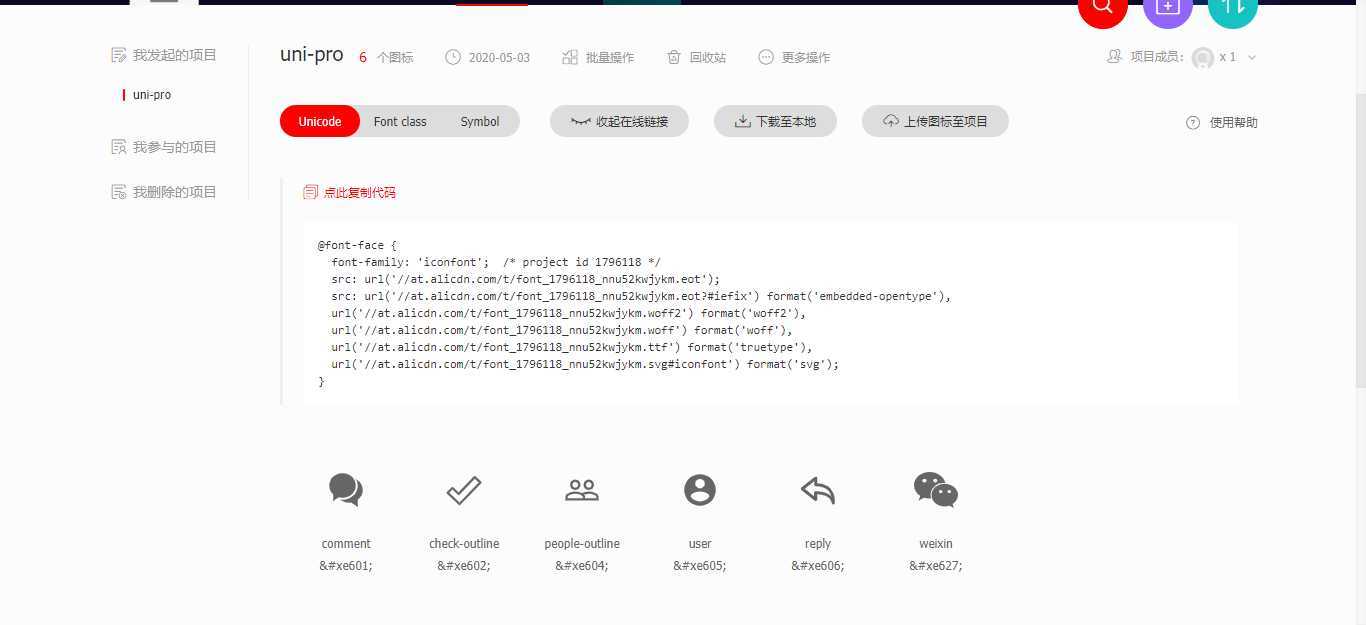Click the .woff2 url code line
Screen dimensions: 1366x625
569,313
